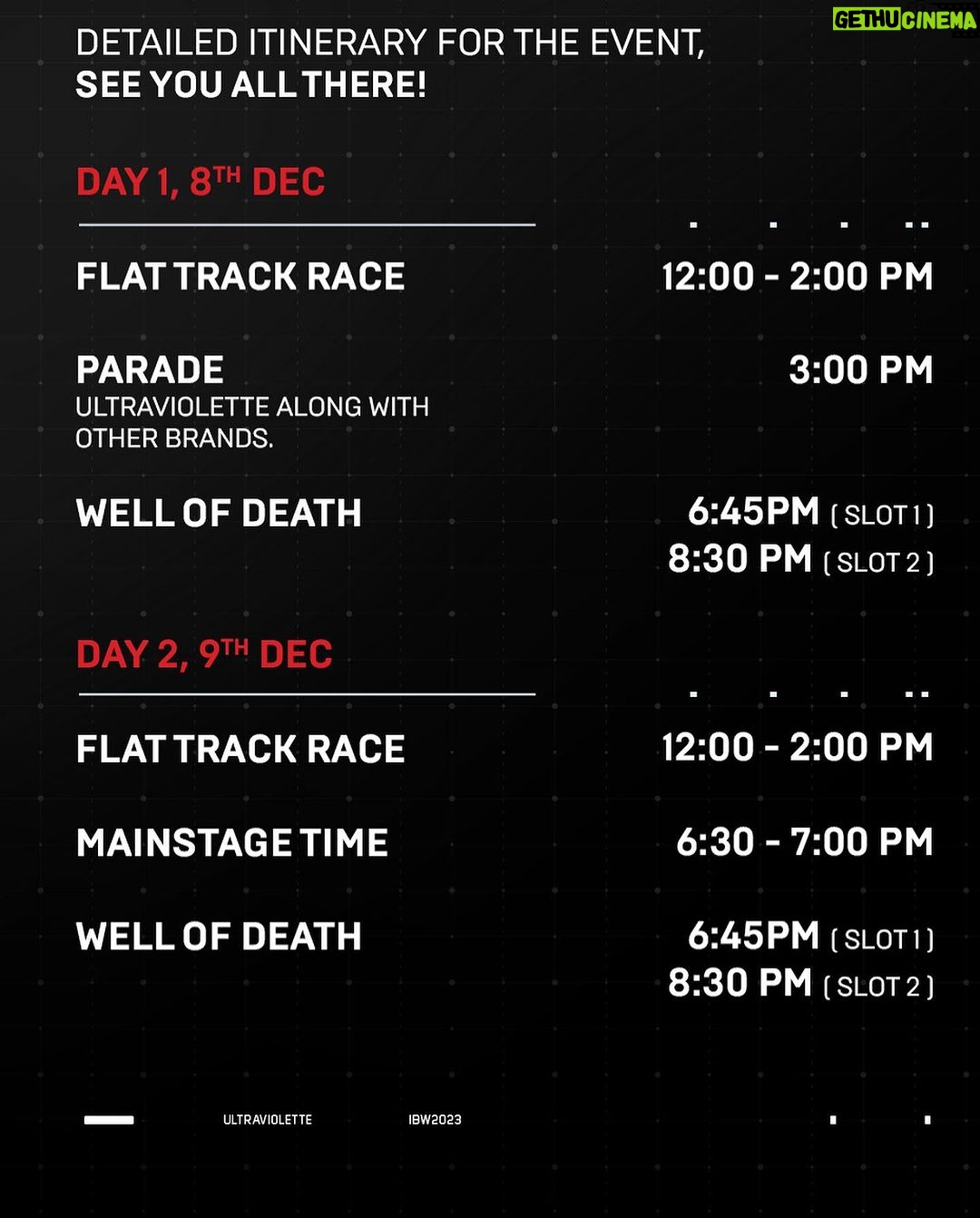Viewport: 980px width, 1218px height.
Task: Click "See you all there!" text
Action: [x=251, y=85]
